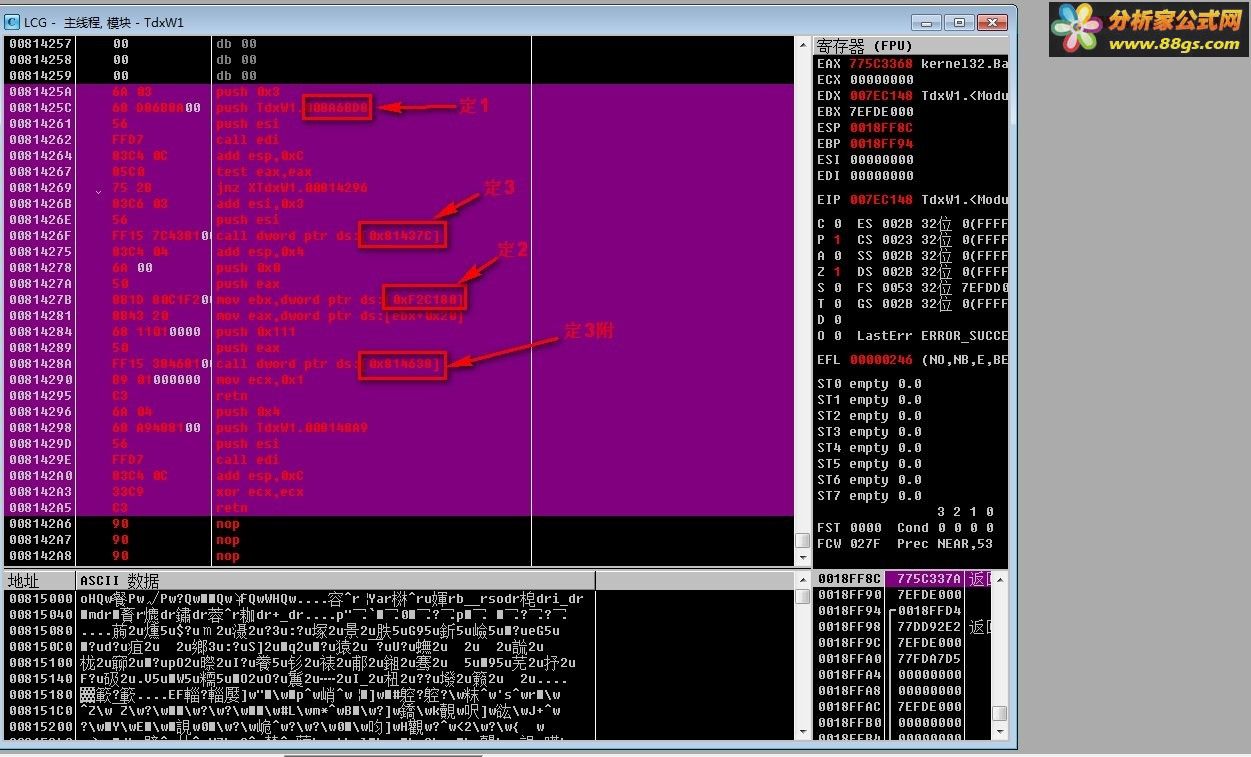Click the LCG window title bar icon
1251x757 pixels.
[x=12, y=21]
